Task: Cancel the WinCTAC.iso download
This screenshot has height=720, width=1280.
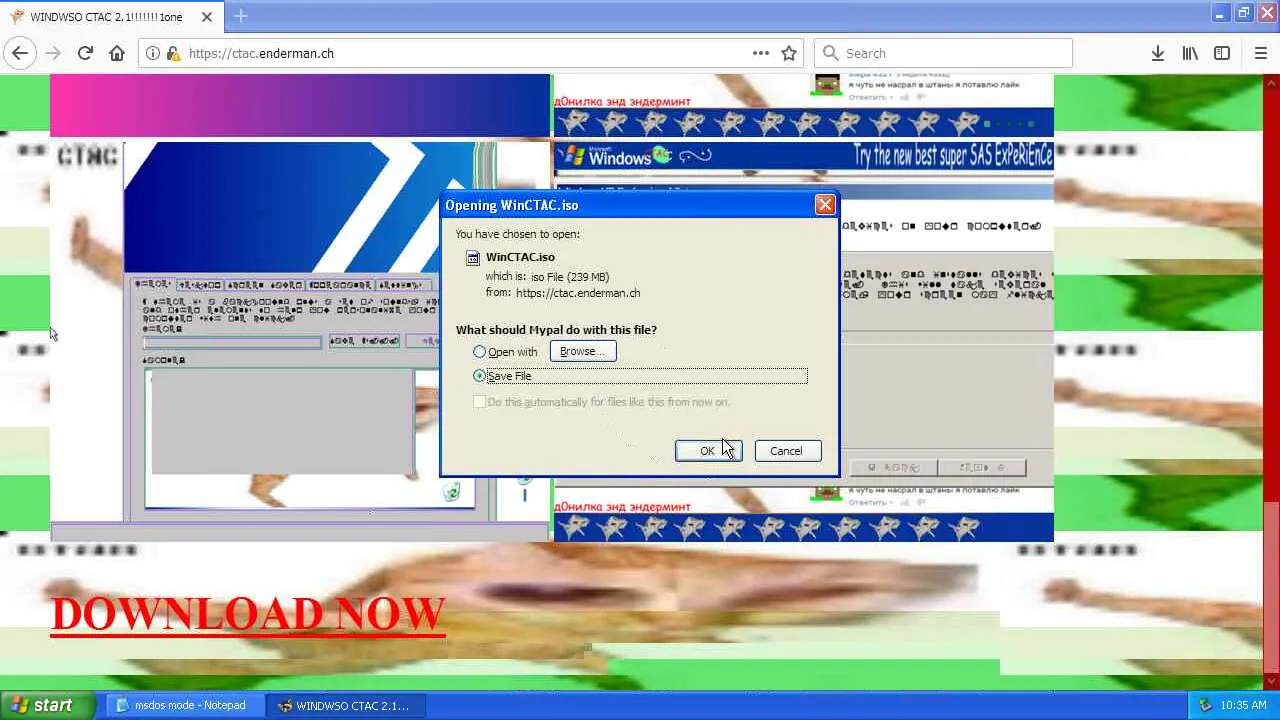Action: tap(786, 451)
